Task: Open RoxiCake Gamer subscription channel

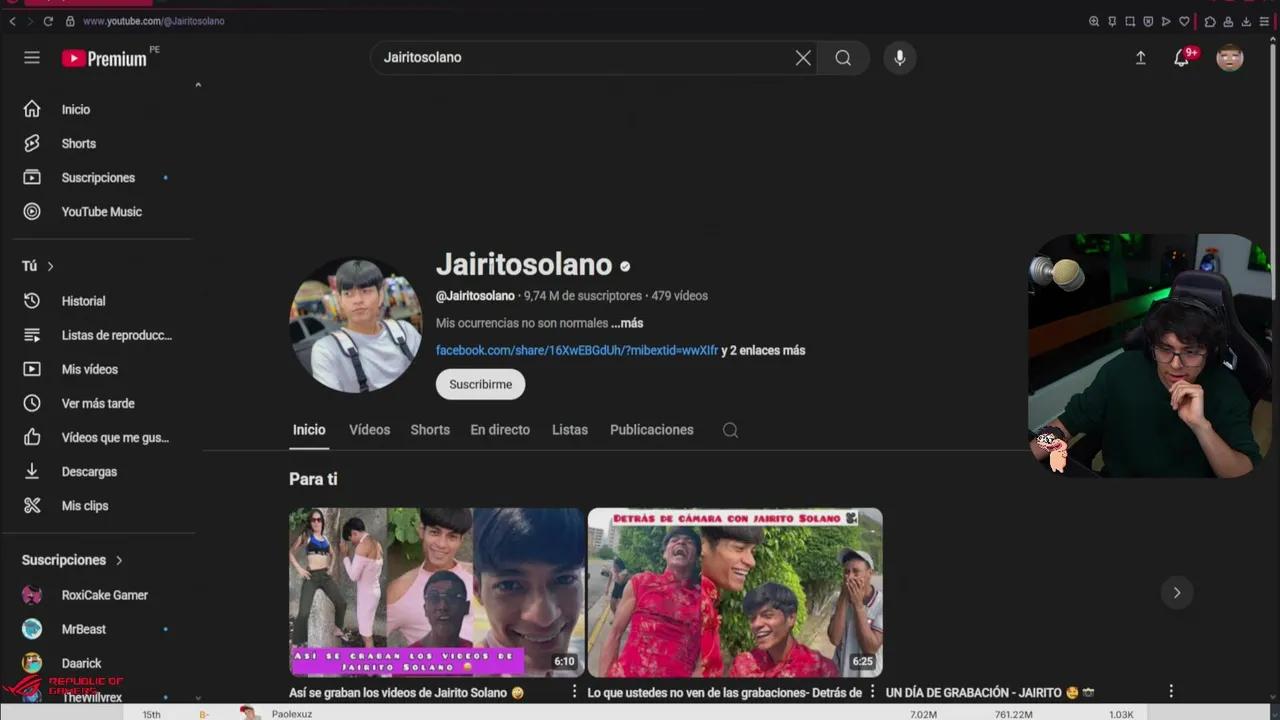Action: (x=103, y=595)
